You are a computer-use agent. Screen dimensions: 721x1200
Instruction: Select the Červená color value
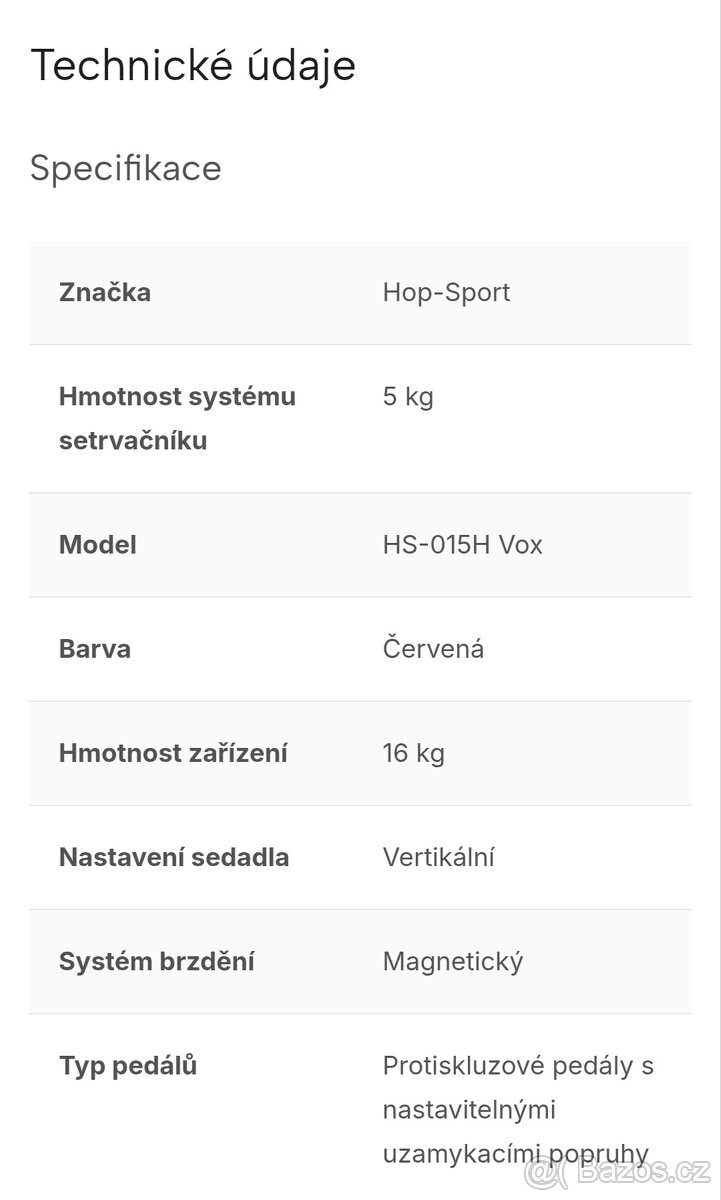click(x=433, y=649)
